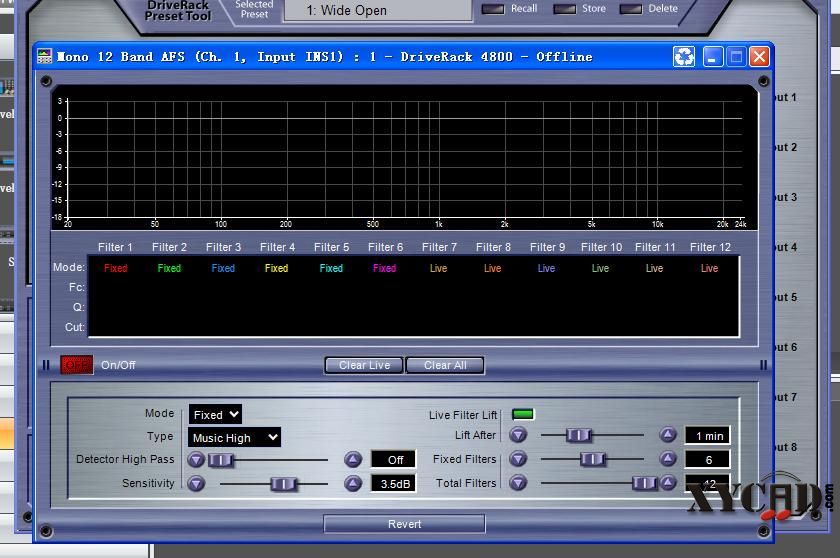This screenshot has width=840, height=558.
Task: Click the Sensitivity value field 3.5dB
Action: 393,484
